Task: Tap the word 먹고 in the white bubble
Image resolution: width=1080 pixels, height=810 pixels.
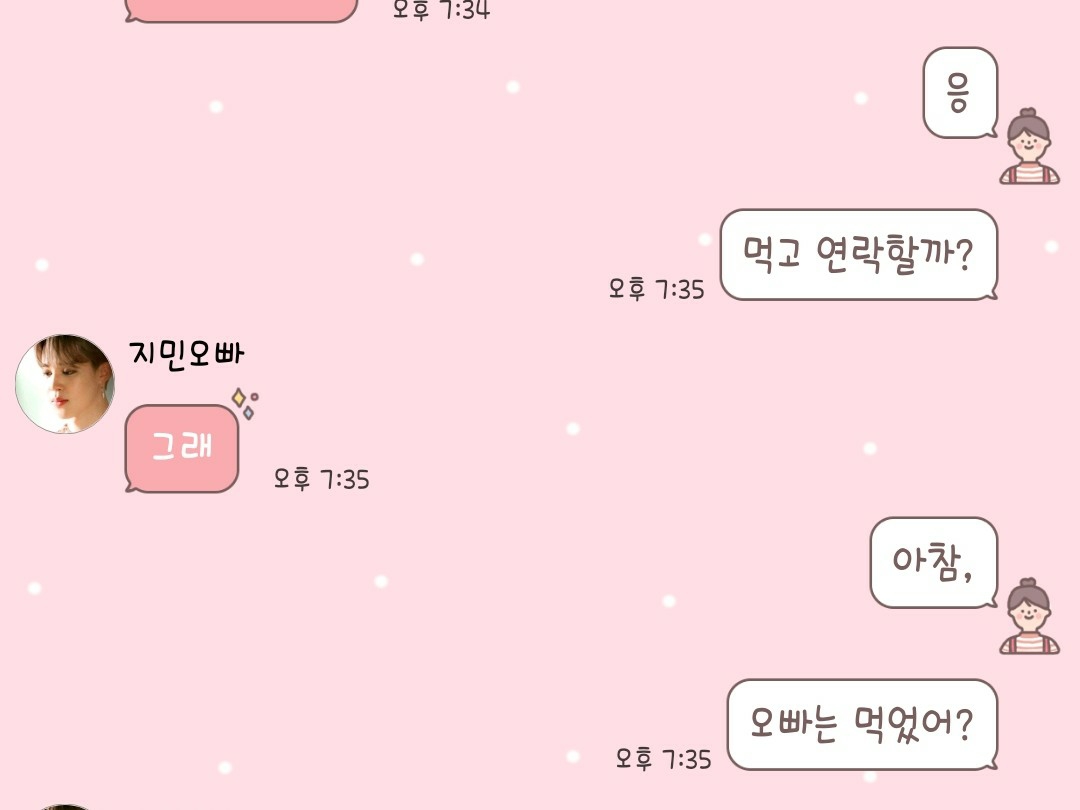Action: click(771, 253)
